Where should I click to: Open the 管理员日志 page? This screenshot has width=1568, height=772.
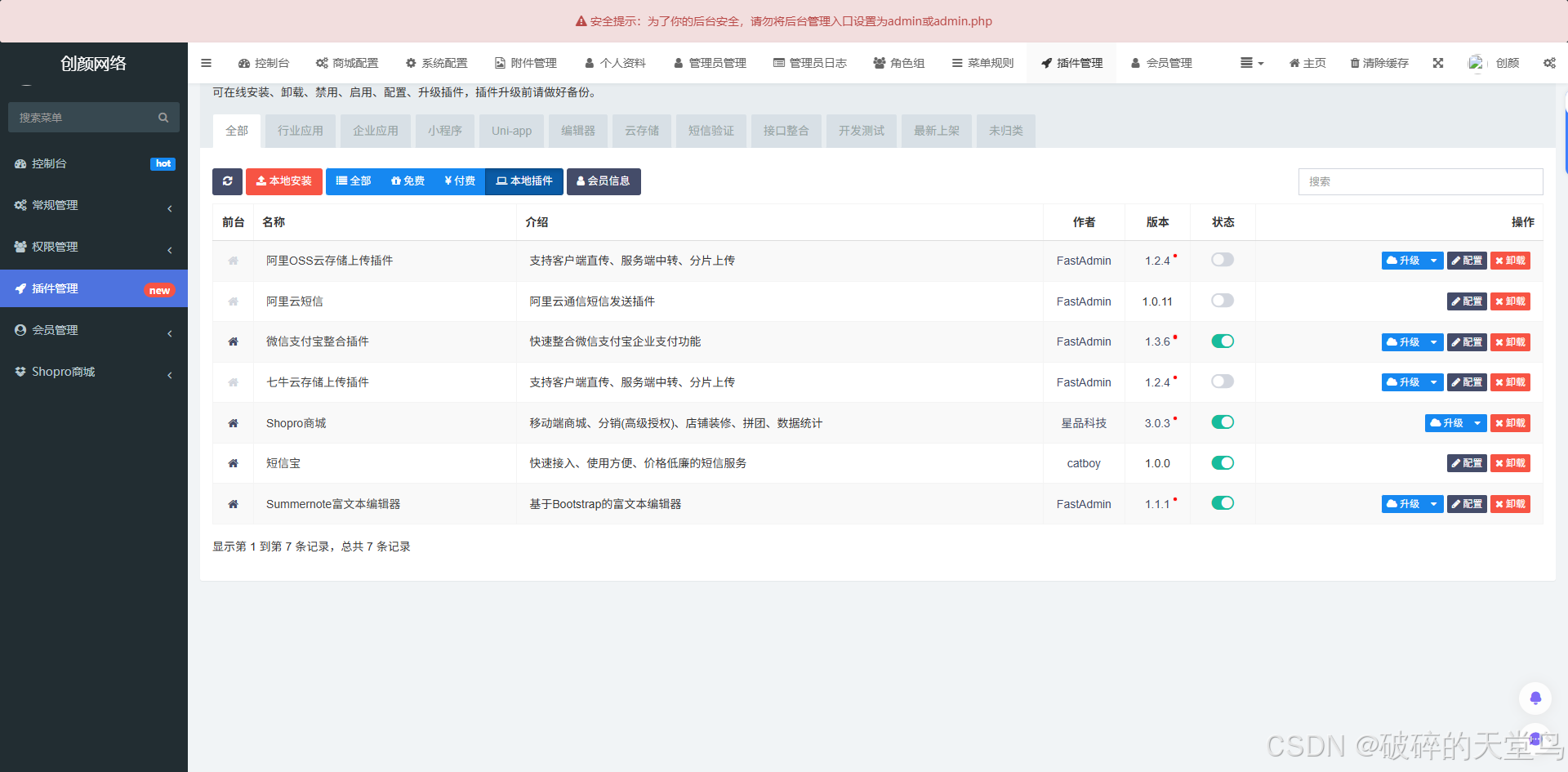tap(810, 63)
